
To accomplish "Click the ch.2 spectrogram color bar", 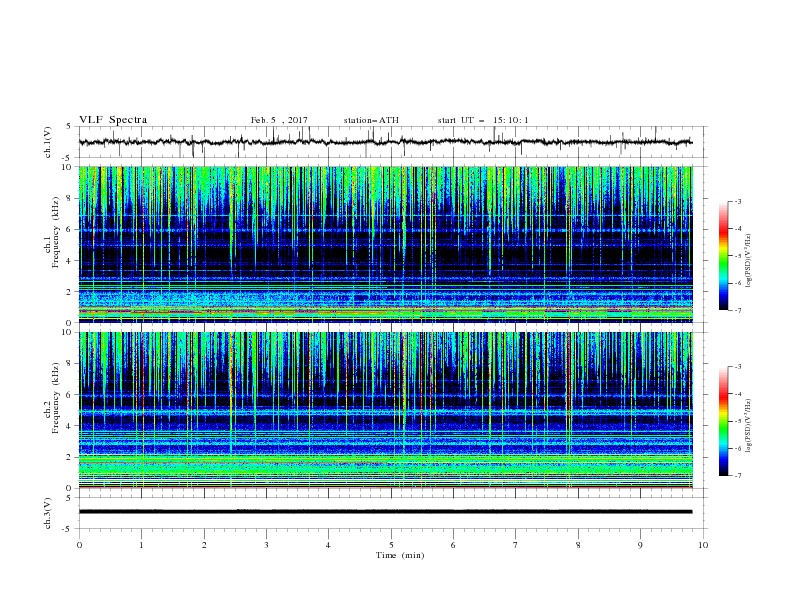I will tap(723, 421).
